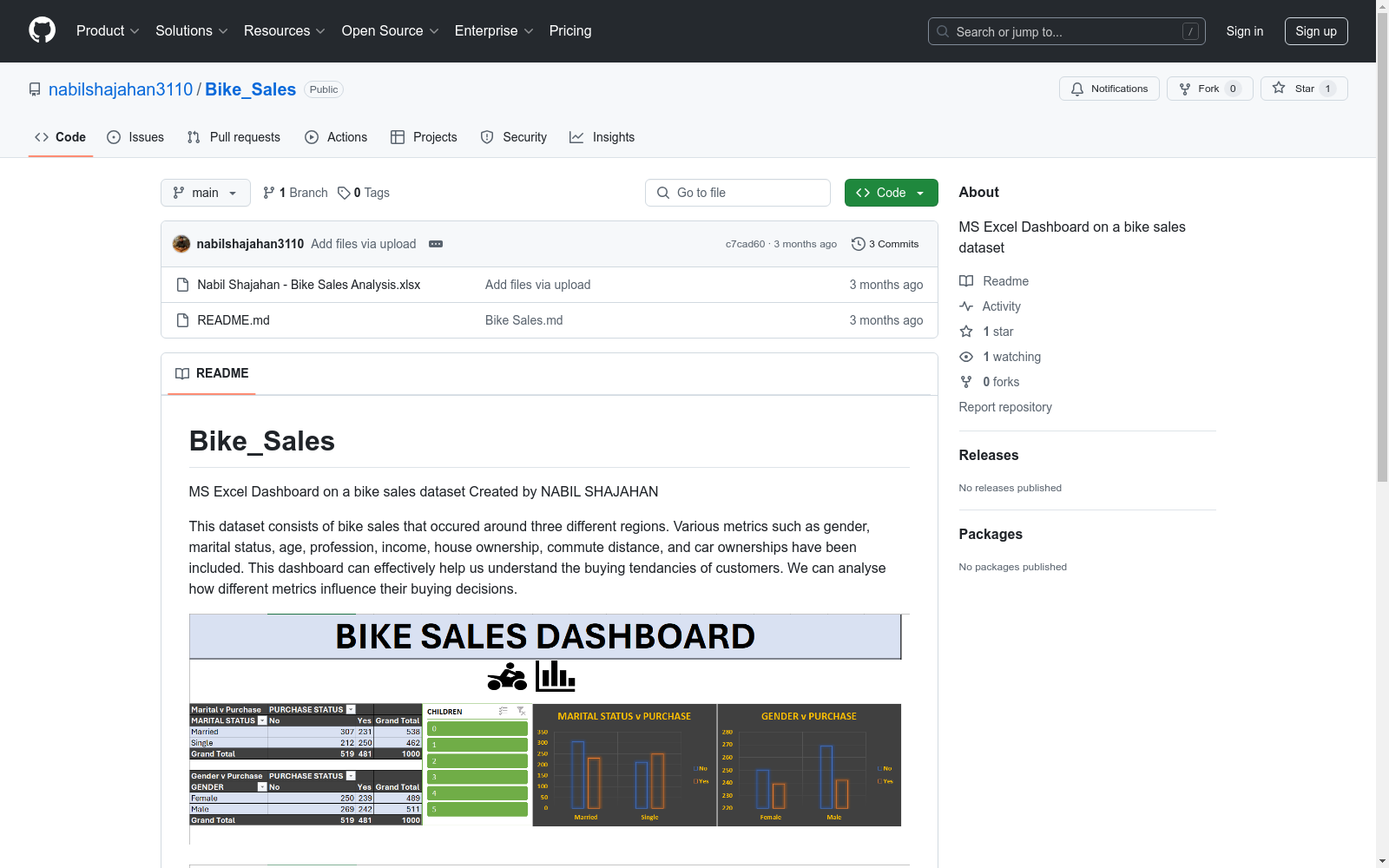Click the eye icon next to 1 watching
The image size is (1389, 868).
966,357
